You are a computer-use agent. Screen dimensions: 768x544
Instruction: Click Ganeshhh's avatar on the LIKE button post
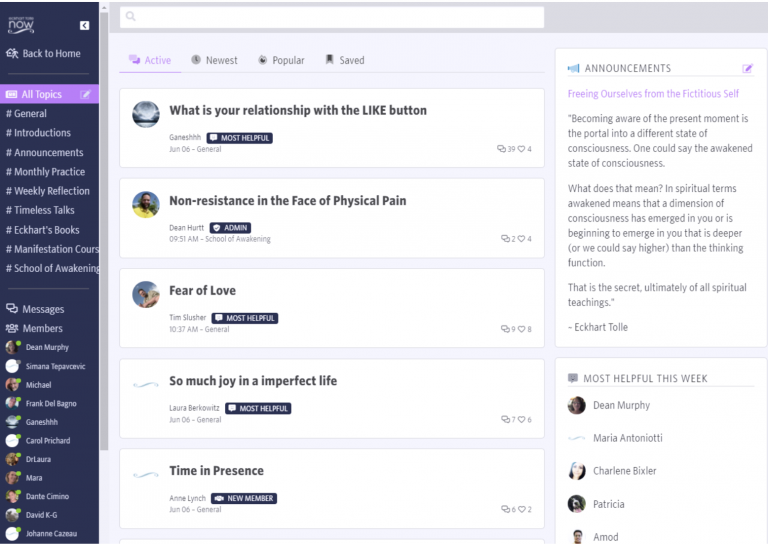(x=146, y=114)
